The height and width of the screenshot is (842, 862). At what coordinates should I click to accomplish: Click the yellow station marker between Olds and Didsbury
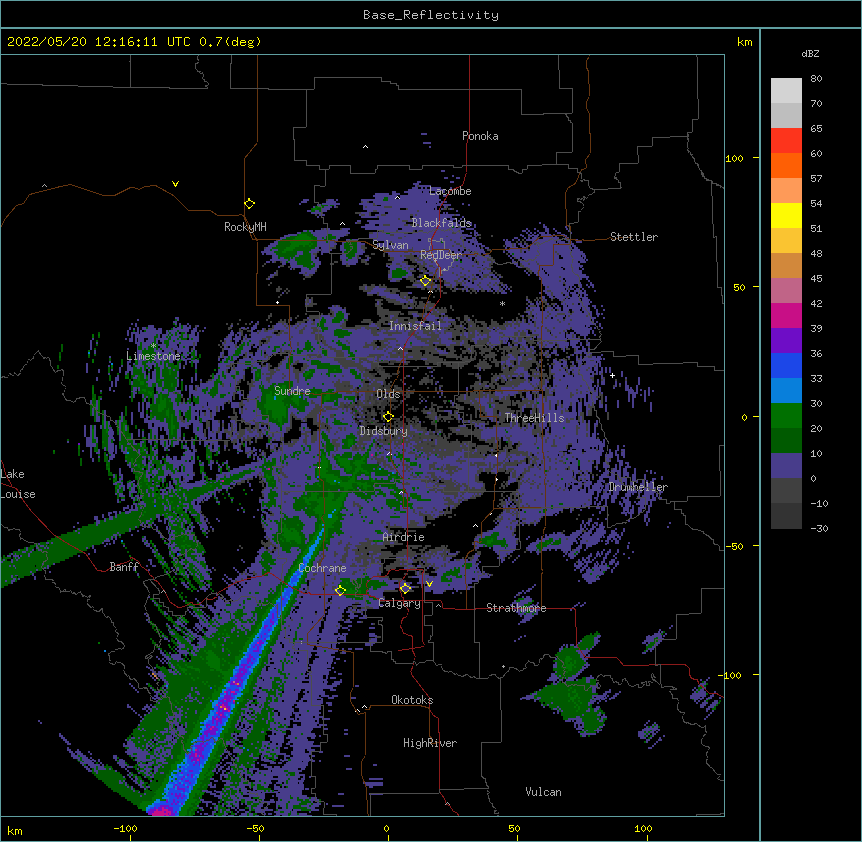[388, 416]
